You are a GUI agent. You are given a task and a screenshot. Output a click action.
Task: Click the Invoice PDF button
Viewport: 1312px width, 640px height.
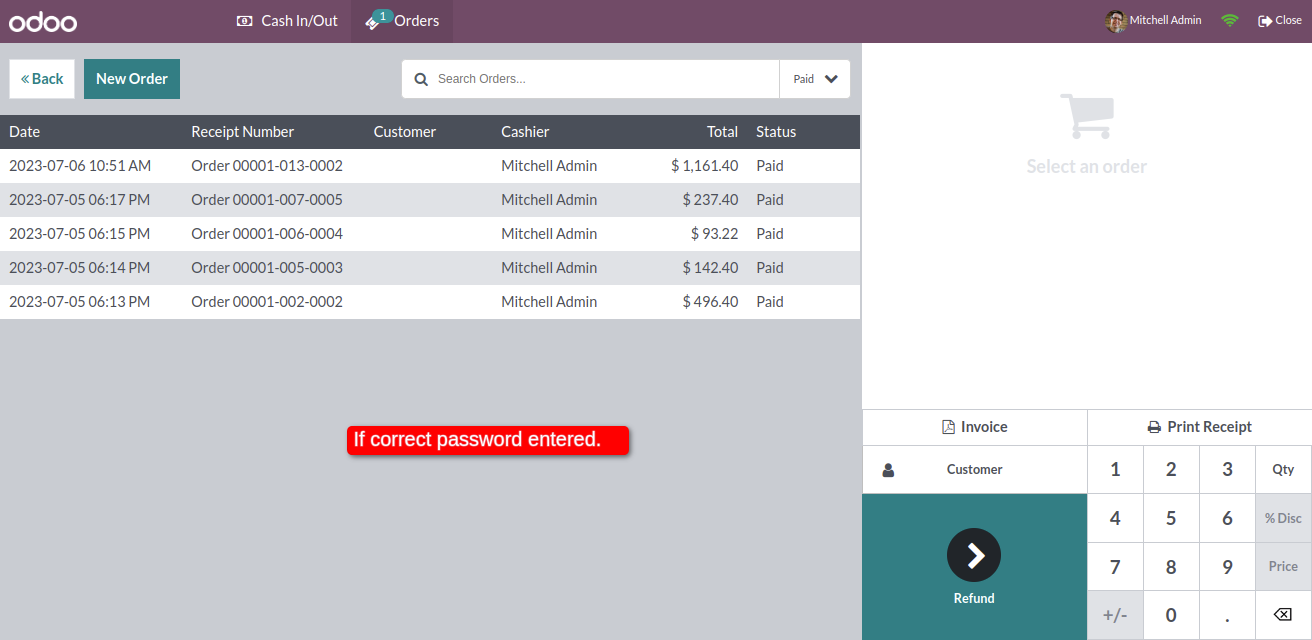975,427
